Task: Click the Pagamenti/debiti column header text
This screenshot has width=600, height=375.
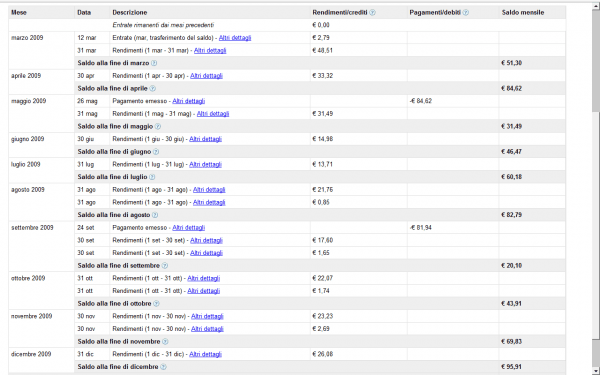Action: pyautogui.click(x=435, y=13)
